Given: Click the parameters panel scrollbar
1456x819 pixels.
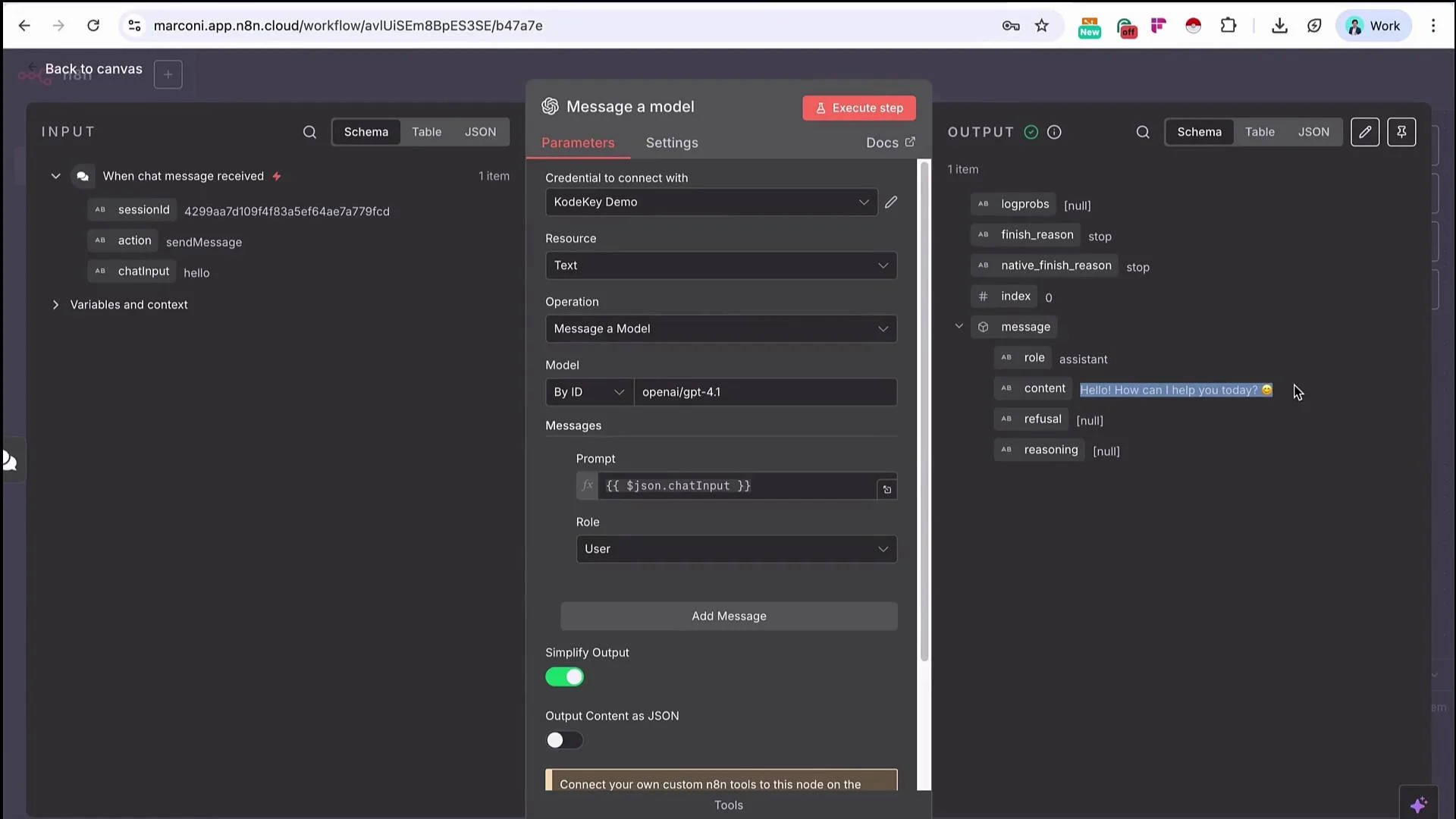Looking at the screenshot, I should pyautogui.click(x=924, y=409).
